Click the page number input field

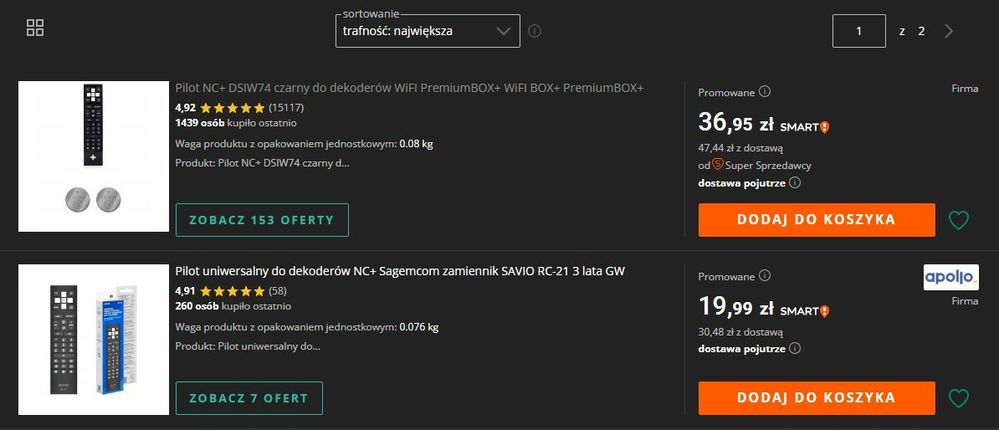(859, 31)
